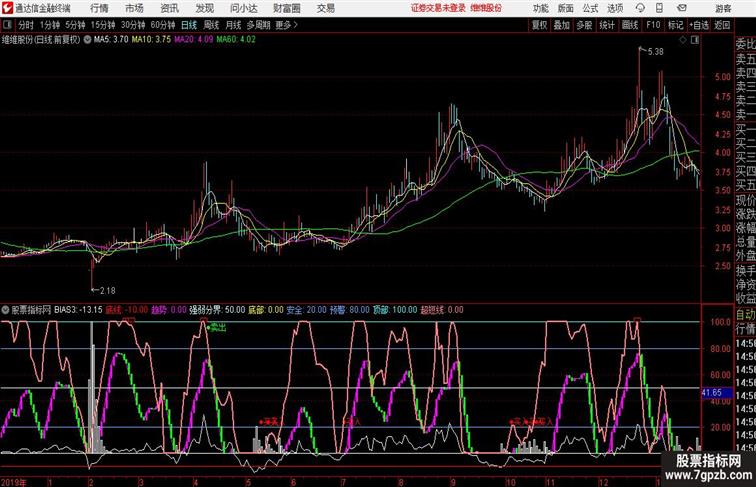Switch to the 5分钟 period tab
This screenshot has width=756, height=487.
[75, 25]
